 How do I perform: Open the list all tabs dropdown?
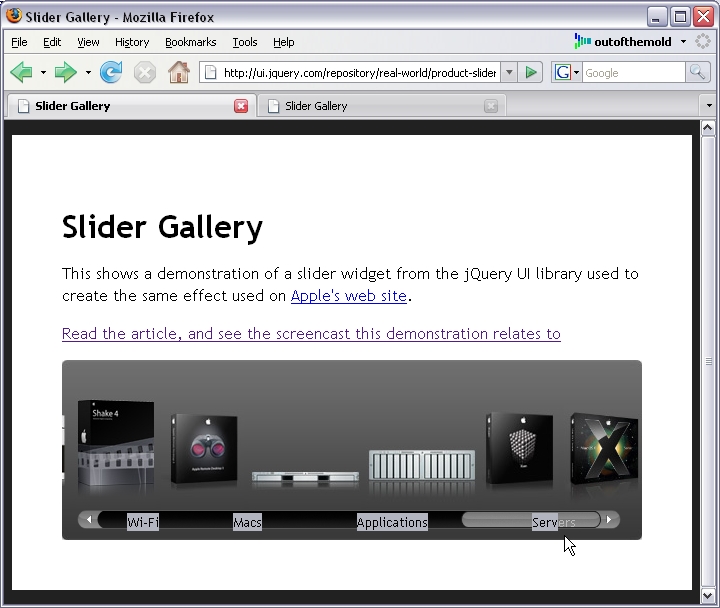click(x=708, y=106)
